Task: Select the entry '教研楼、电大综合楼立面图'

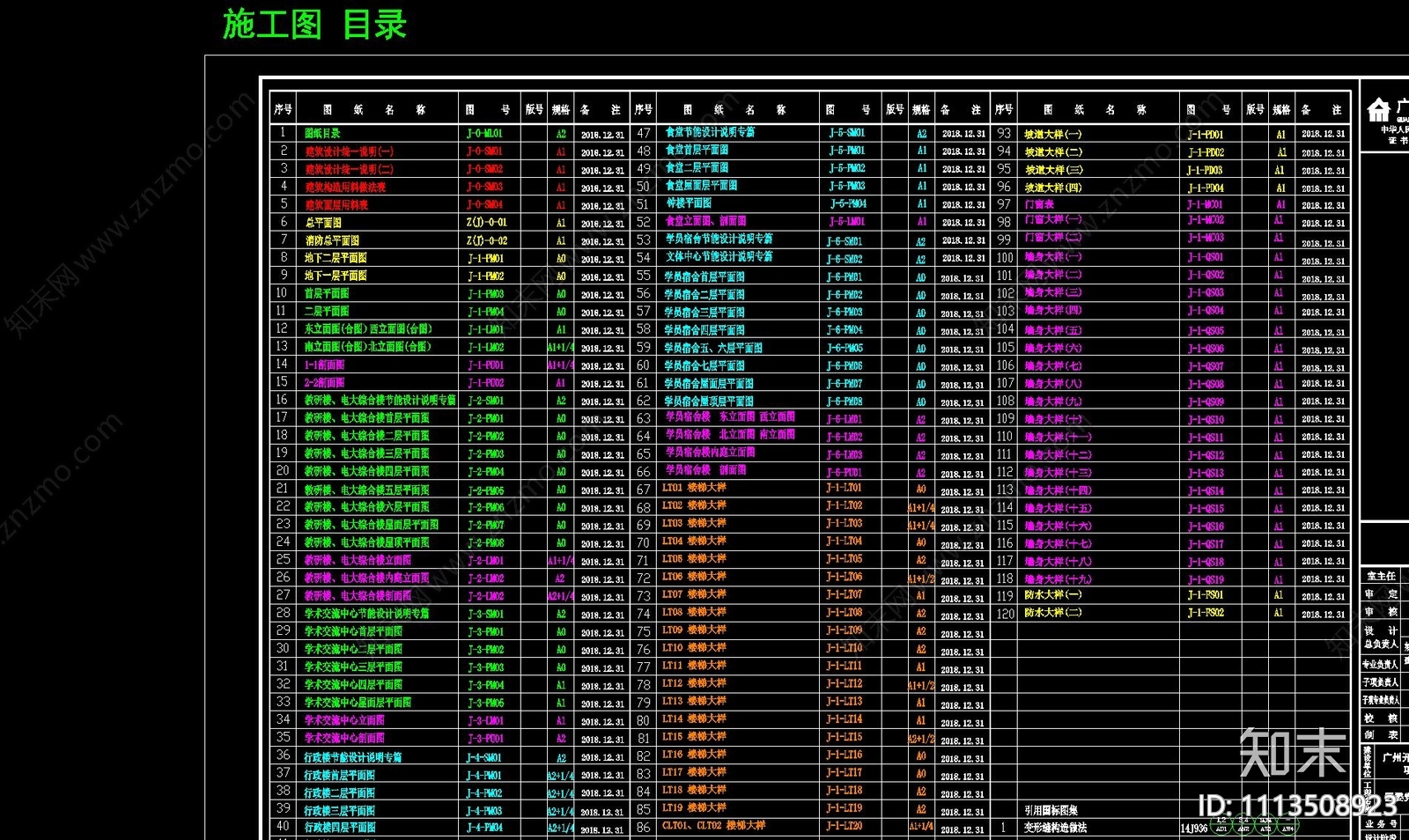Action: [358, 560]
